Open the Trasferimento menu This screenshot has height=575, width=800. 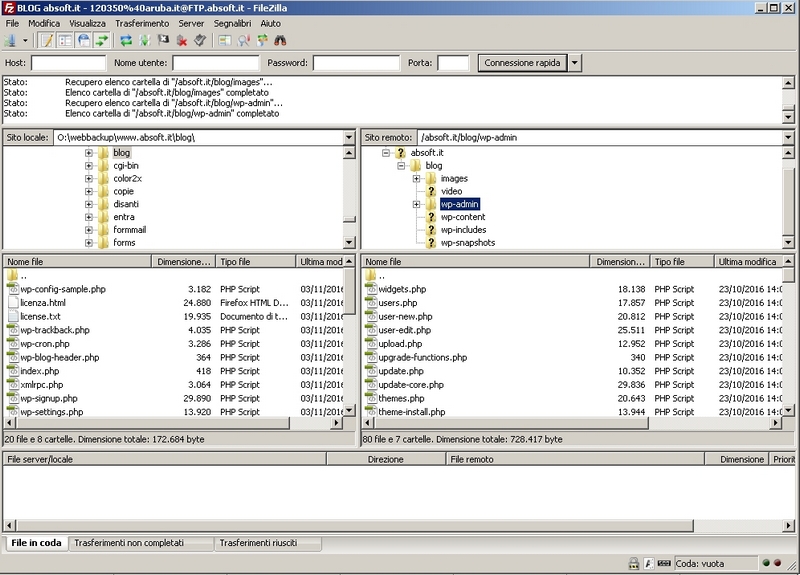click(x=142, y=23)
